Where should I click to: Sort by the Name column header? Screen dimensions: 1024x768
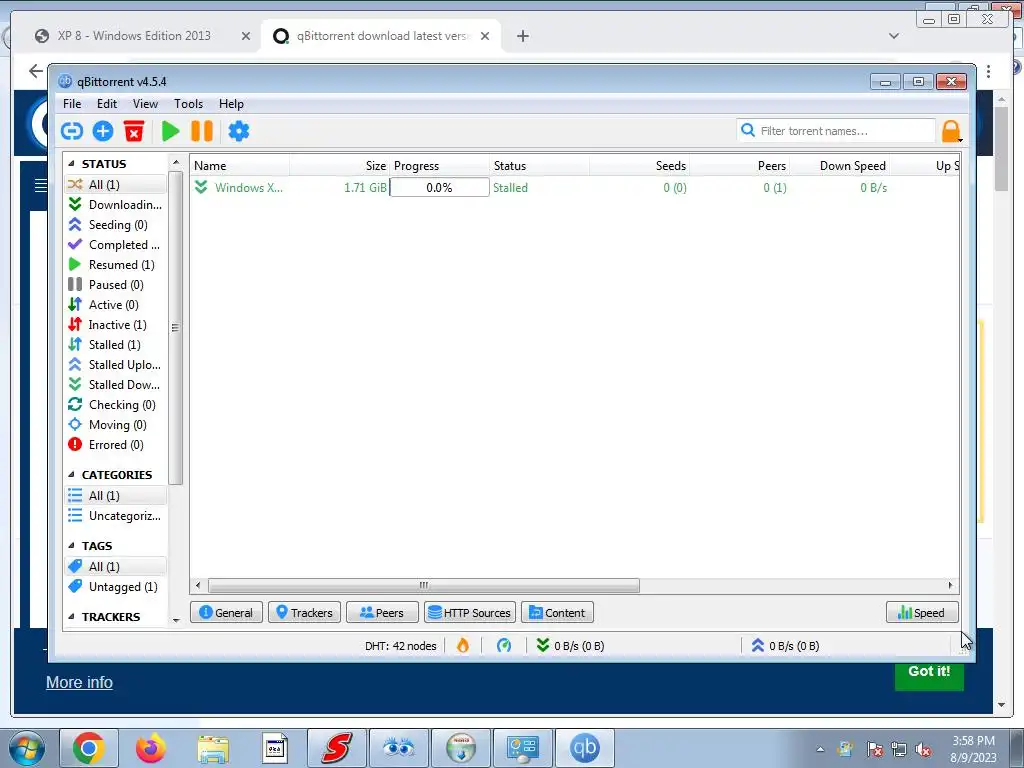coord(240,166)
